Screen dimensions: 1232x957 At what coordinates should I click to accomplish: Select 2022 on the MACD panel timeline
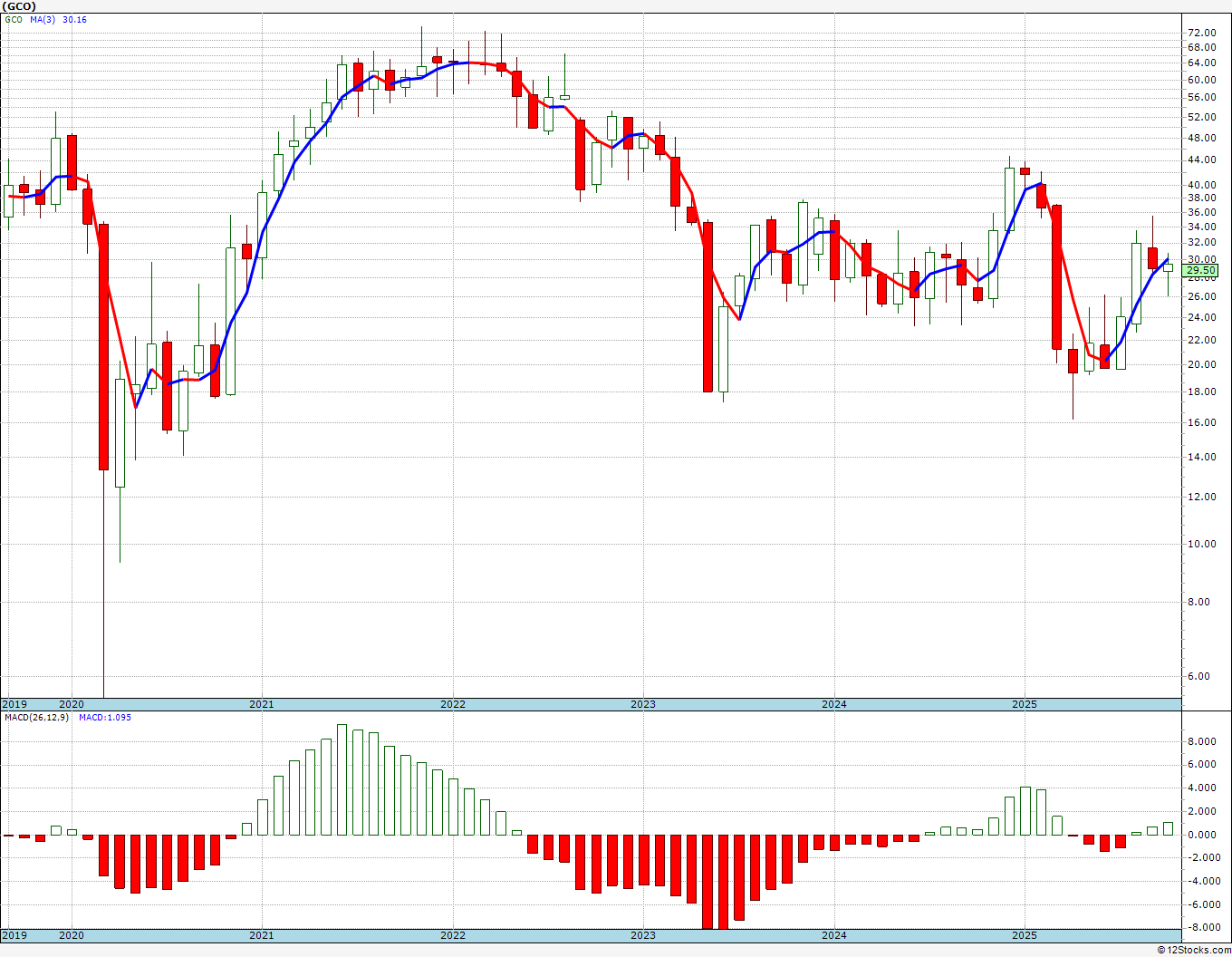453,935
